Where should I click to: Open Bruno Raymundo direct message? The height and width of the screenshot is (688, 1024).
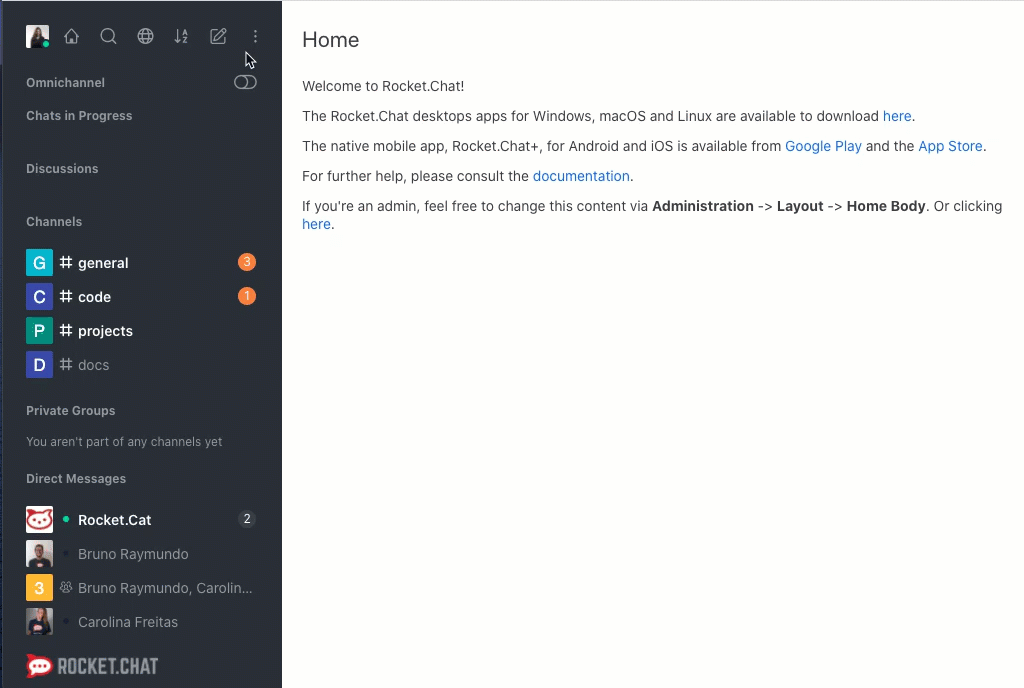pyautogui.click(x=141, y=554)
